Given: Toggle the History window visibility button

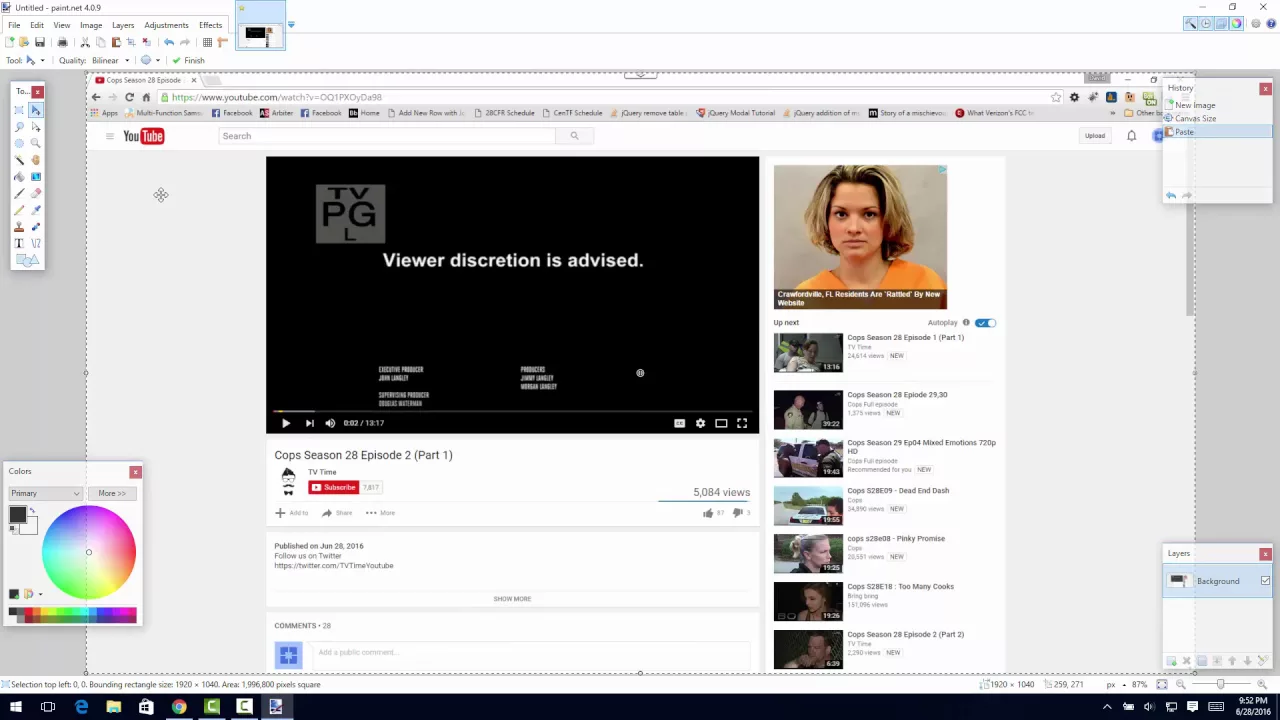Looking at the screenshot, I should point(1206,24).
